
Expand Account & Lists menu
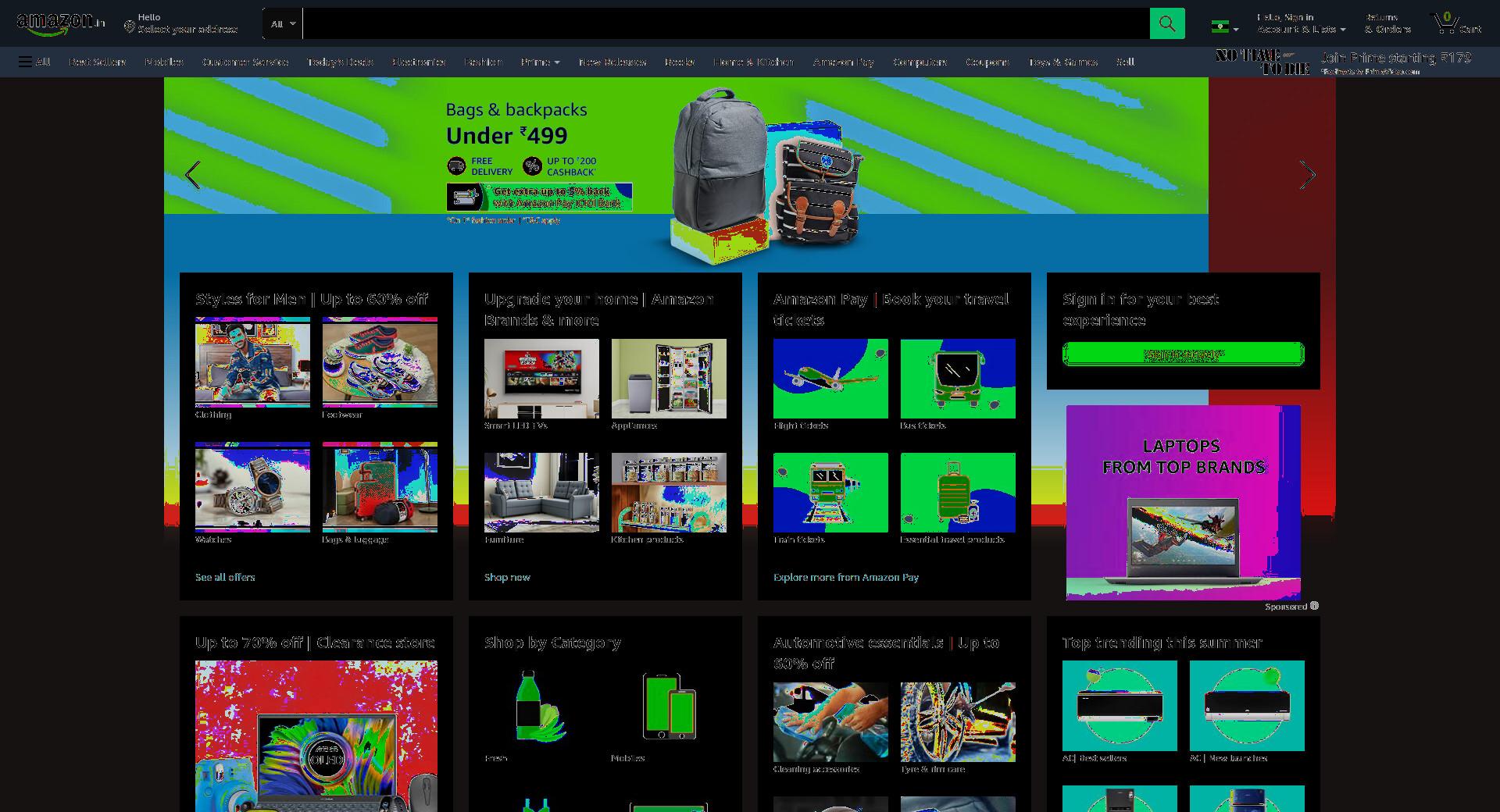tap(1301, 23)
